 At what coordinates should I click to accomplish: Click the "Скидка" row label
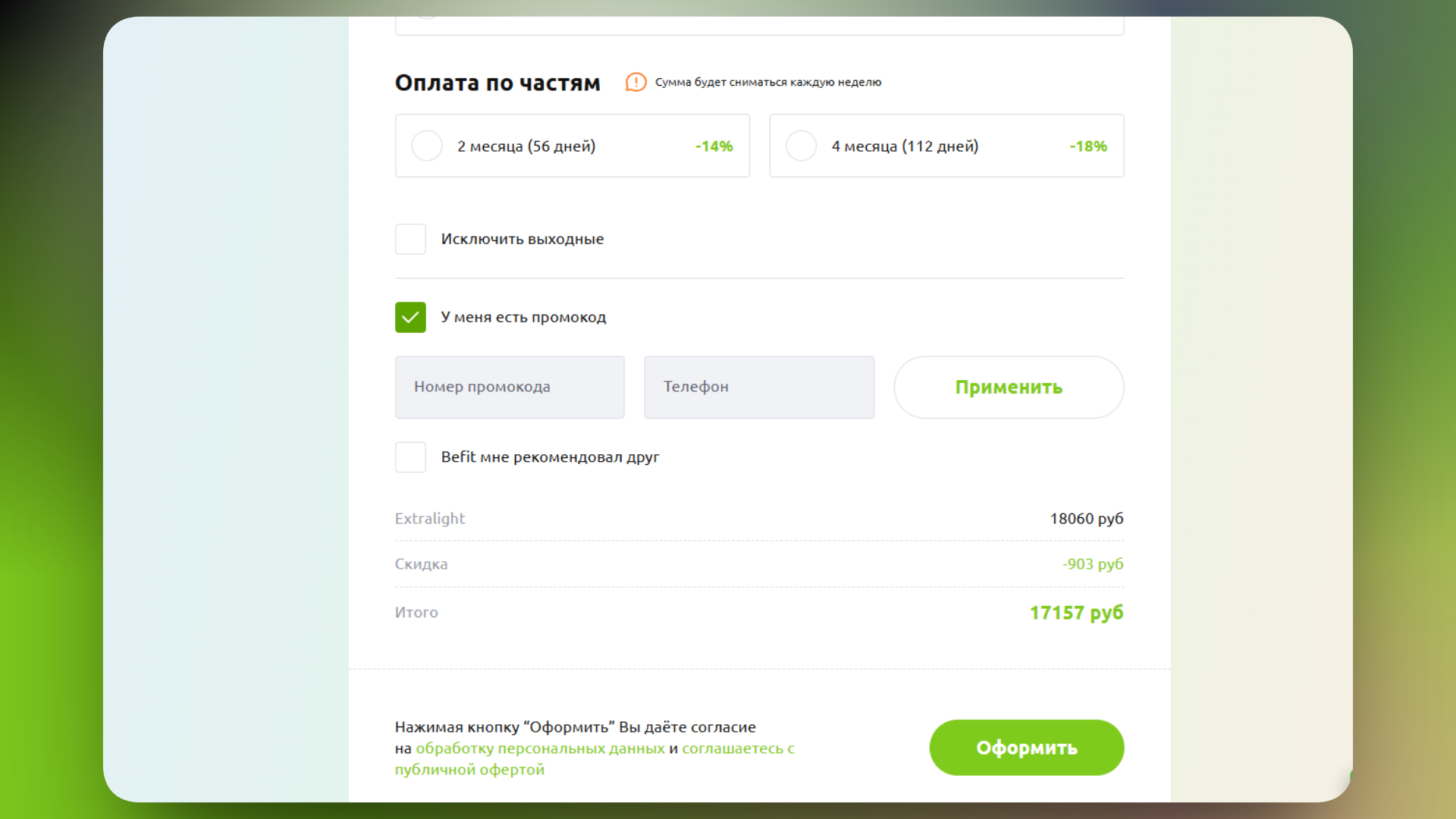[421, 563]
